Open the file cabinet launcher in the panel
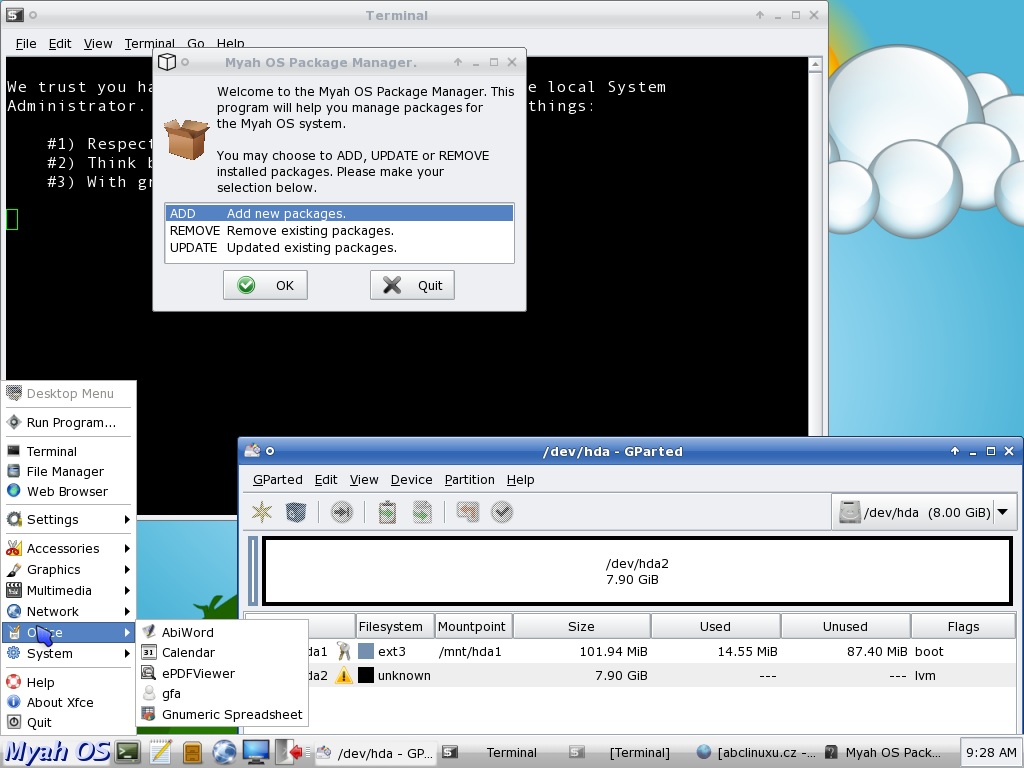Viewport: 1024px width, 768px height. coord(192,752)
